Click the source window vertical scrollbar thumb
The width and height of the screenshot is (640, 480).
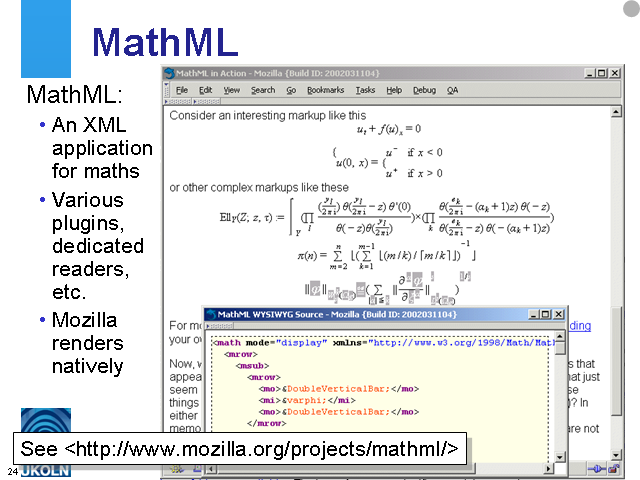(560, 348)
